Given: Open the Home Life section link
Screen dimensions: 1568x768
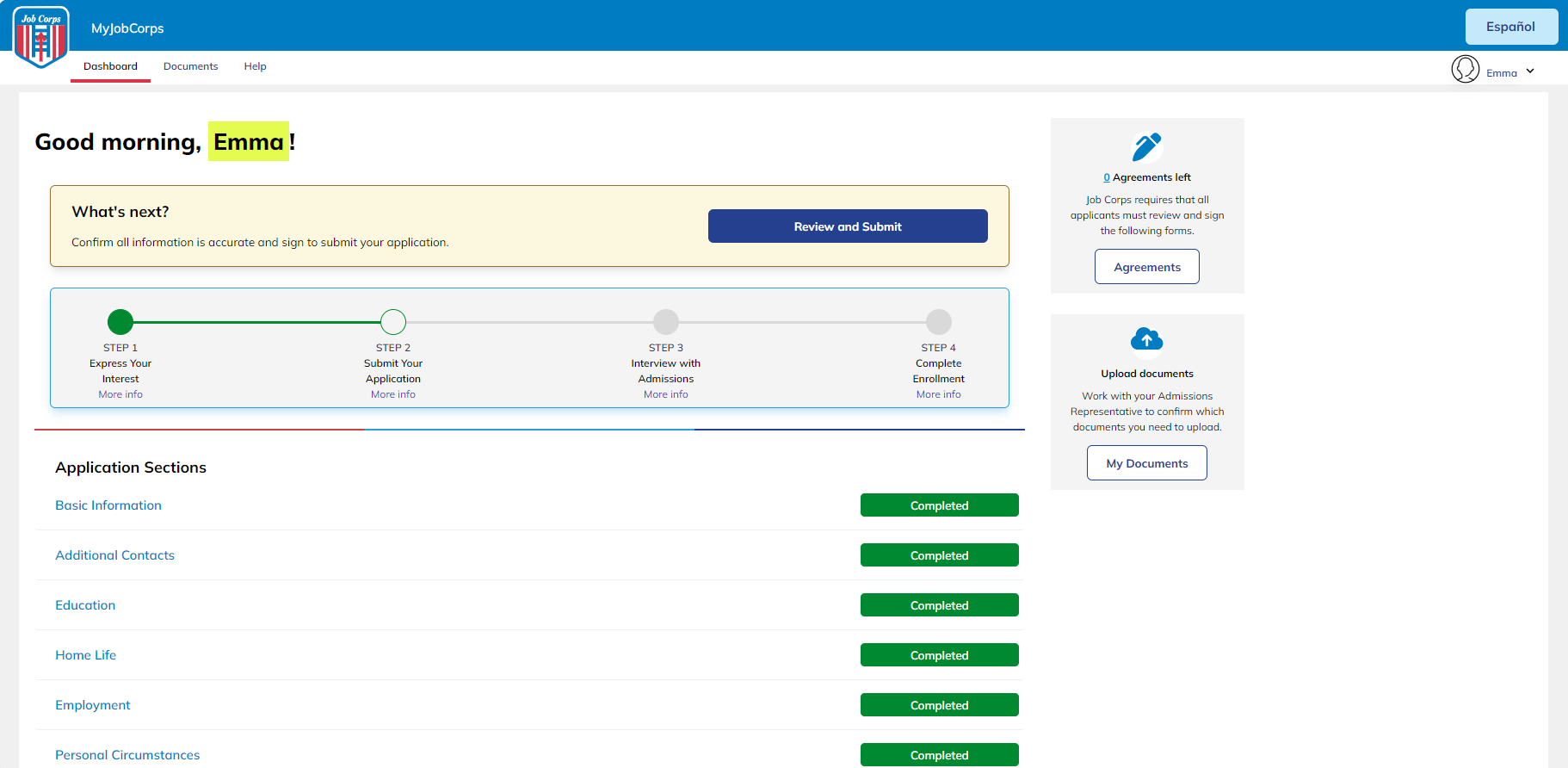Looking at the screenshot, I should [x=85, y=655].
